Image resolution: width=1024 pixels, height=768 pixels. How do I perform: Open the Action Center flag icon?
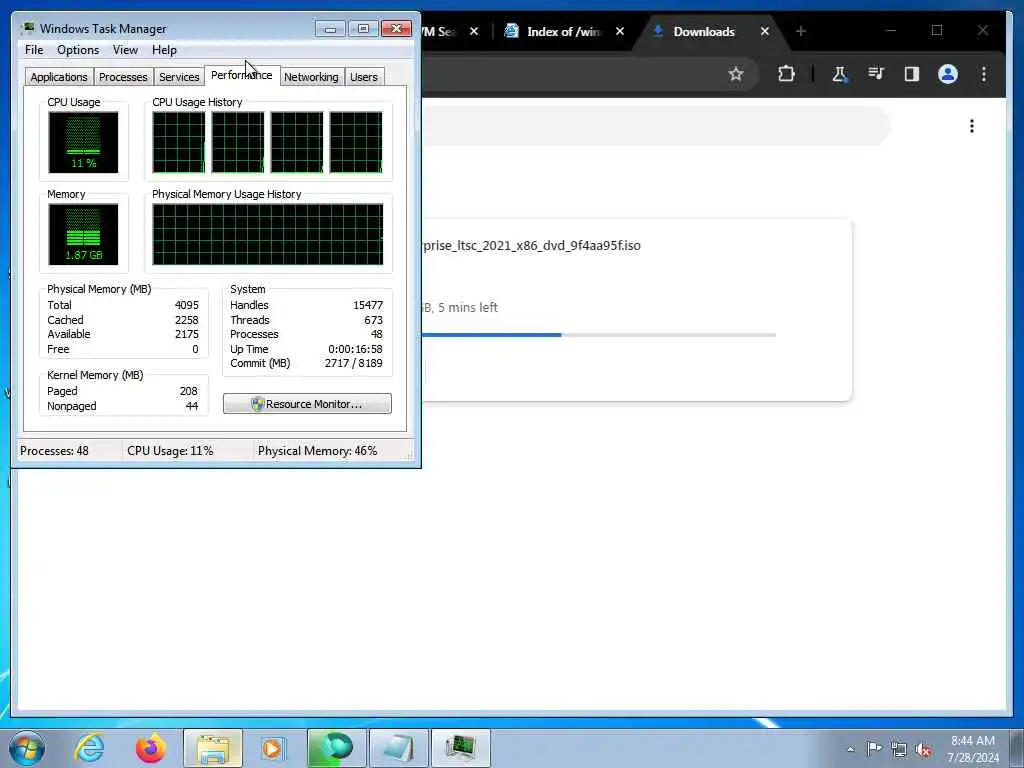(x=874, y=748)
